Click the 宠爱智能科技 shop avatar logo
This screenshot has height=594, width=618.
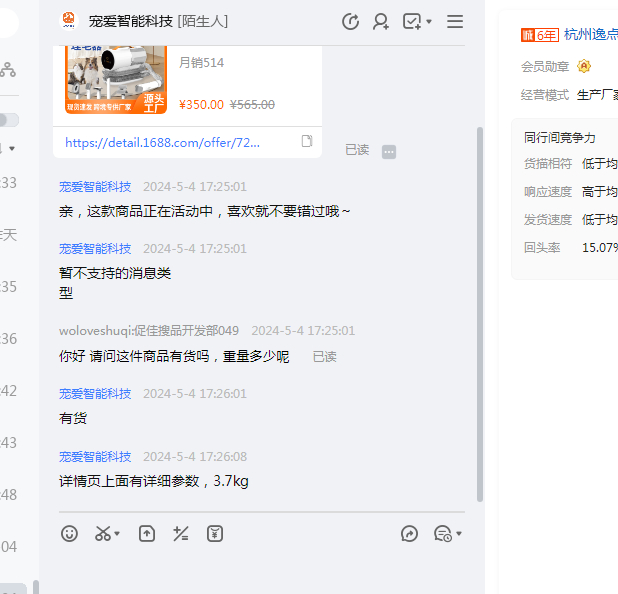[x=69, y=20]
